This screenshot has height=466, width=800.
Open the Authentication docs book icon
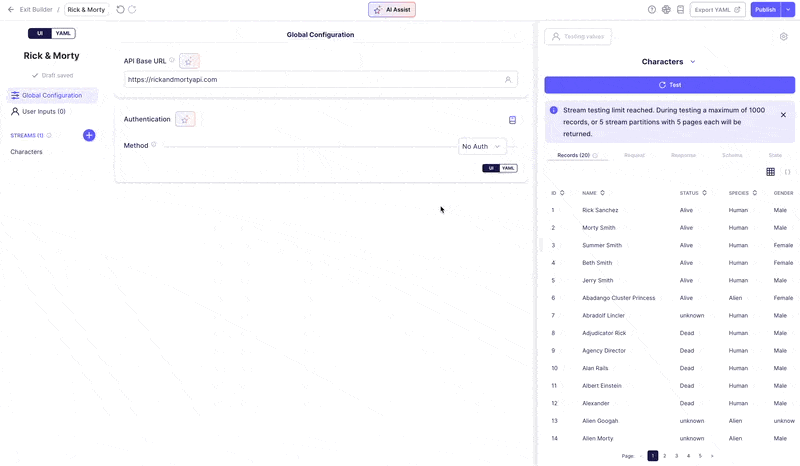tap(512, 120)
